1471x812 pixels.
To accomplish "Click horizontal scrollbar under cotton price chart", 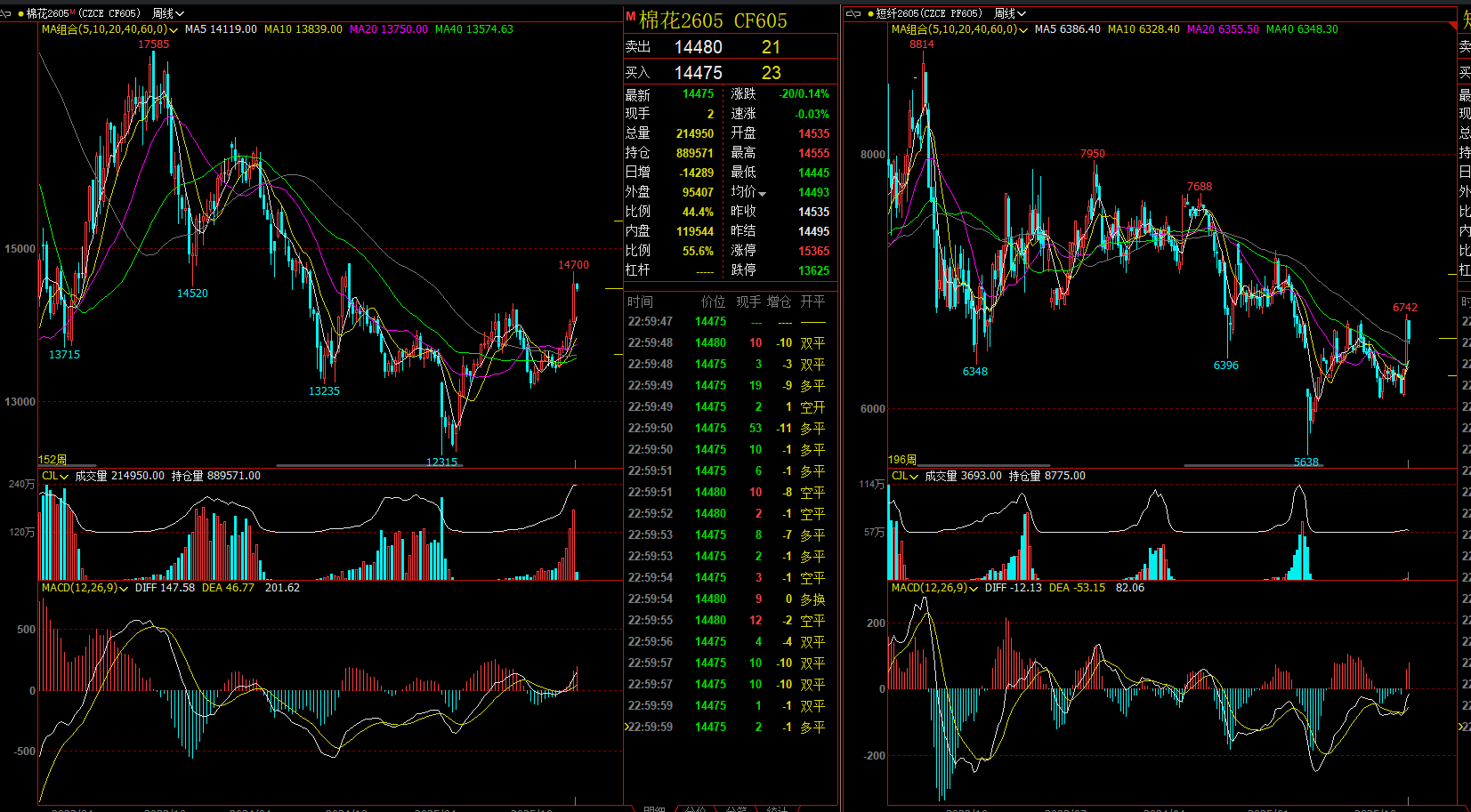I will pos(356,465).
